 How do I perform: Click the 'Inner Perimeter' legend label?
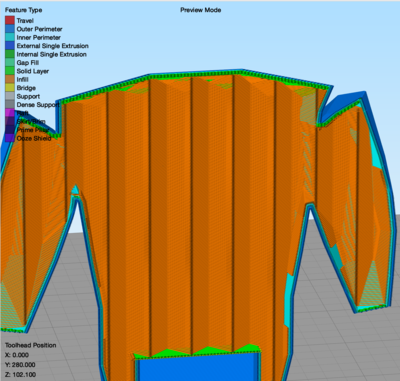(x=39, y=37)
